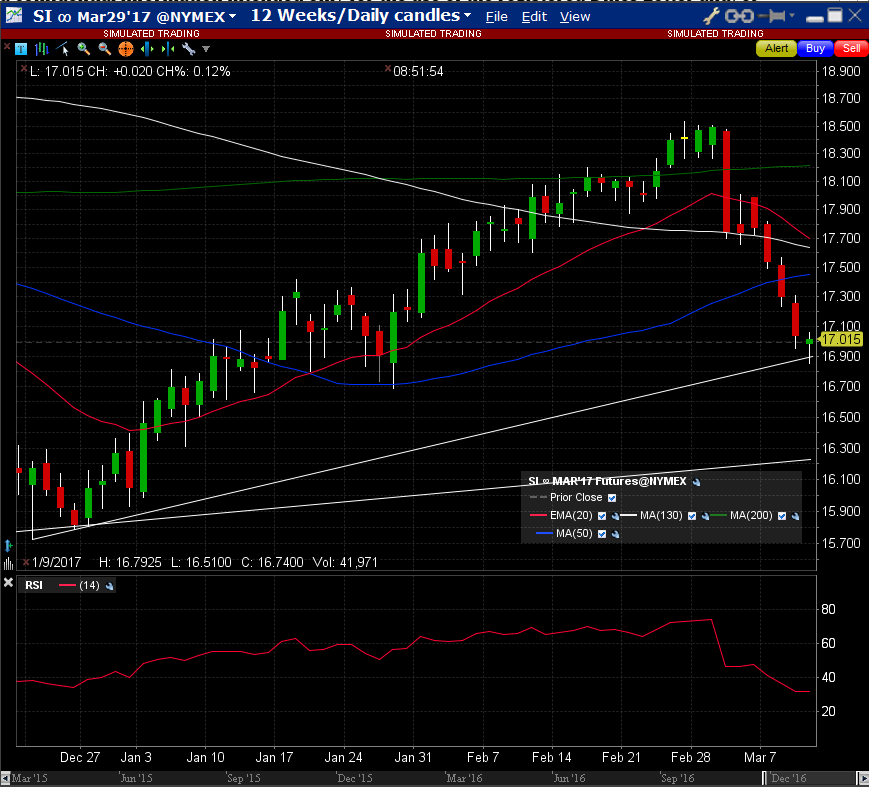Click the chain link icon in title bar
This screenshot has width=869, height=787.
[x=739, y=16]
